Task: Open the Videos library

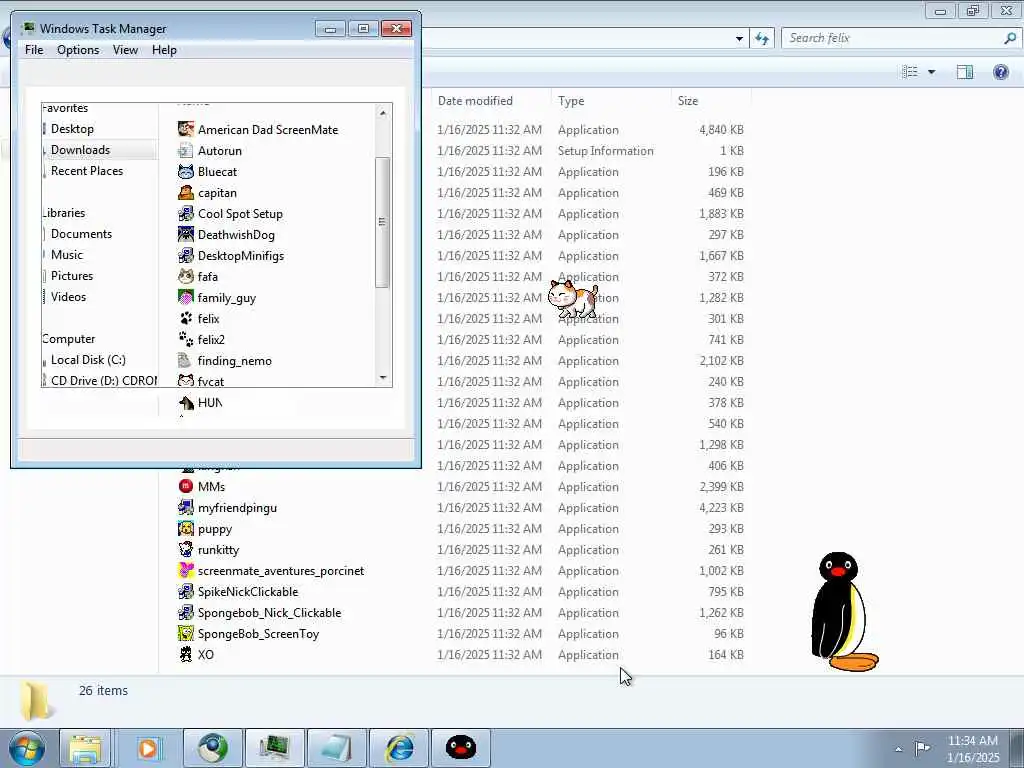Action: 68,296
